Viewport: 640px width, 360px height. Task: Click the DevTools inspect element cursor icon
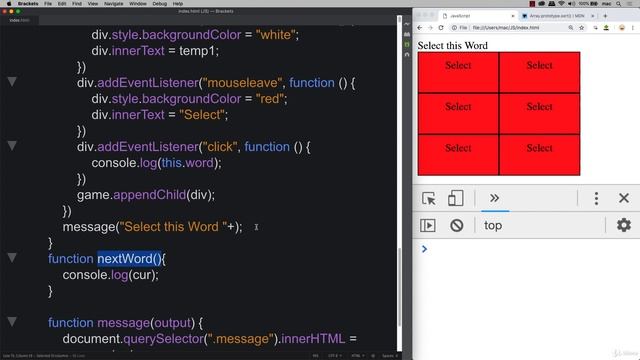(x=429, y=198)
